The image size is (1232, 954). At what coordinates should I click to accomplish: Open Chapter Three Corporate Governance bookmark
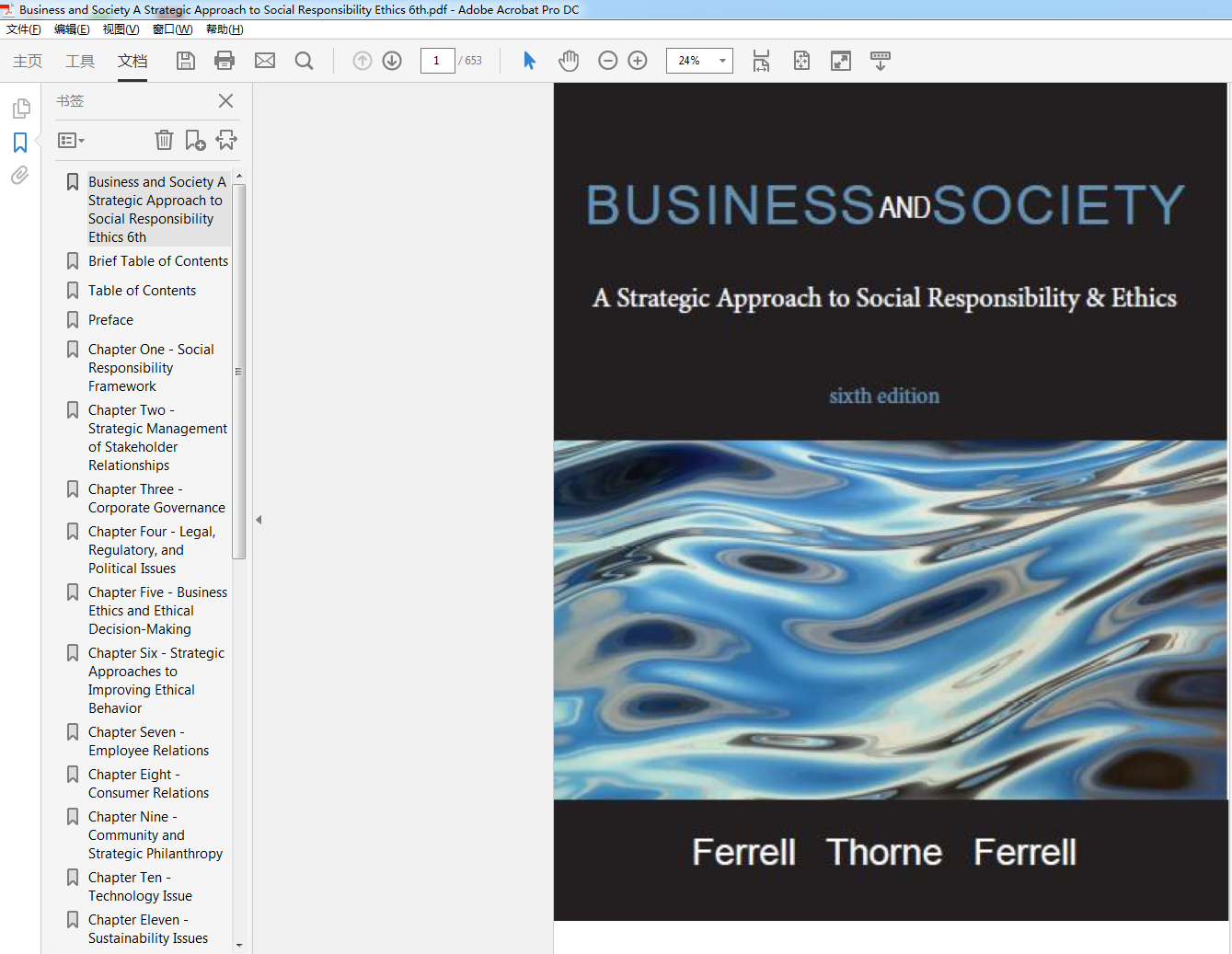click(x=156, y=499)
